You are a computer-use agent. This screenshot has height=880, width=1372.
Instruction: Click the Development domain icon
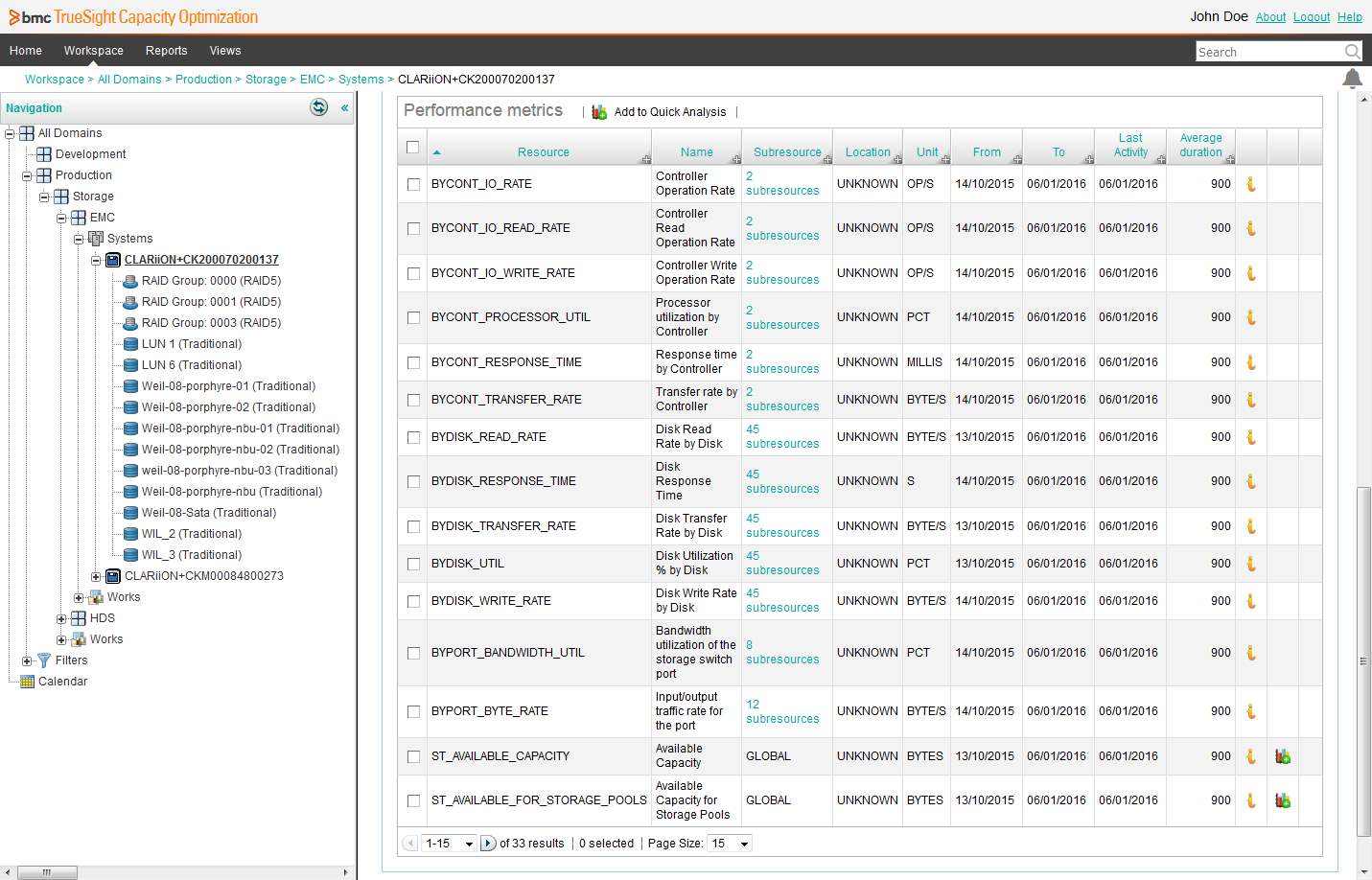pos(44,154)
